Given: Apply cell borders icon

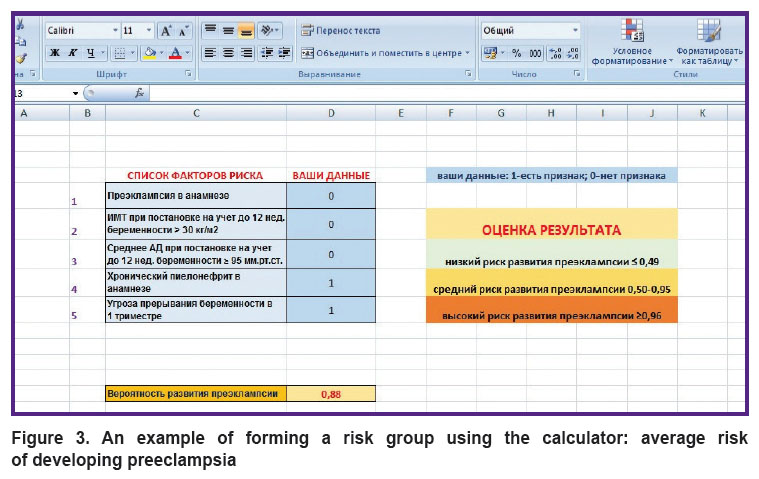Looking at the screenshot, I should tap(119, 53).
